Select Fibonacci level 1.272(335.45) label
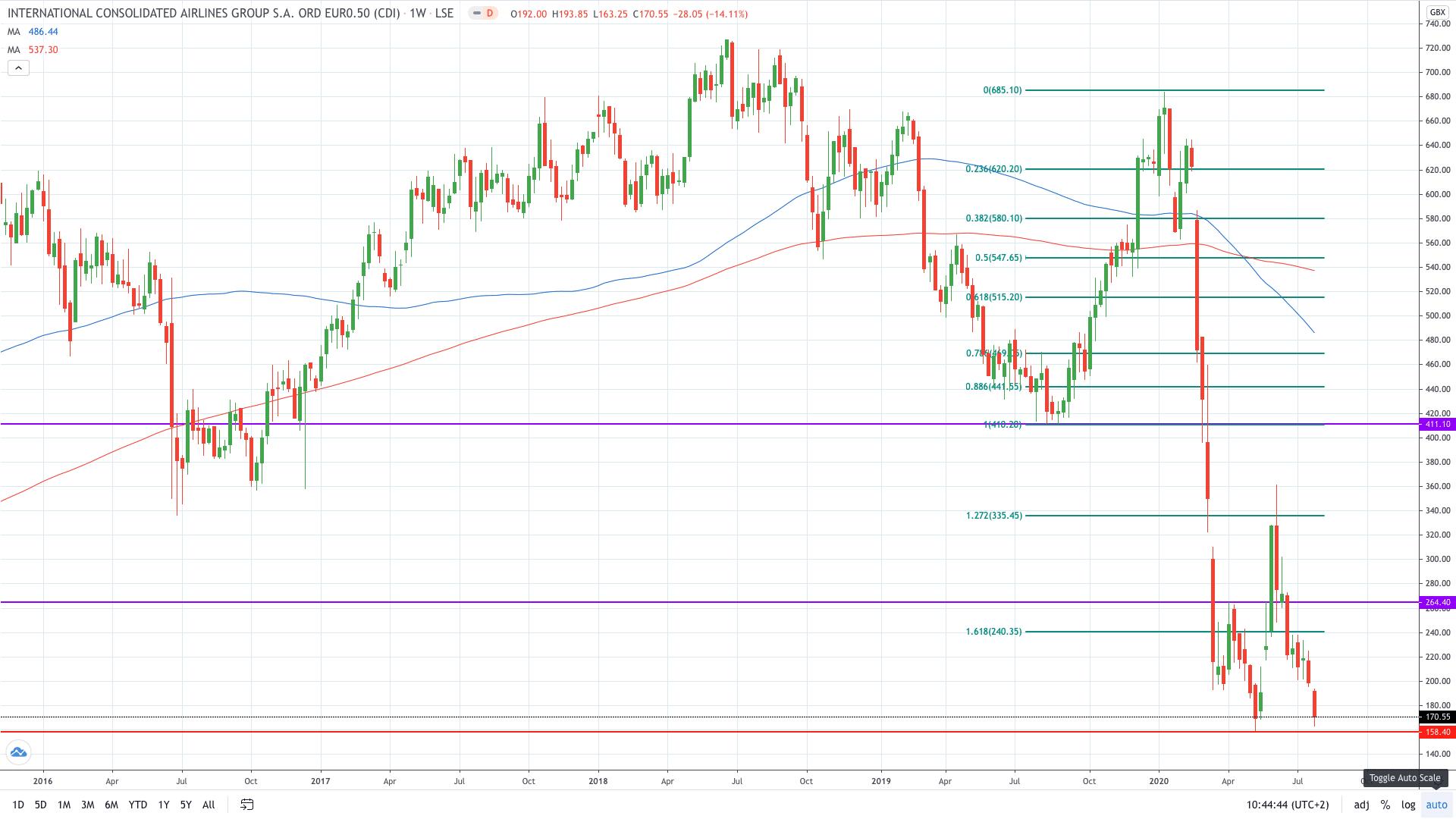The width and height of the screenshot is (1456, 819). tap(993, 516)
